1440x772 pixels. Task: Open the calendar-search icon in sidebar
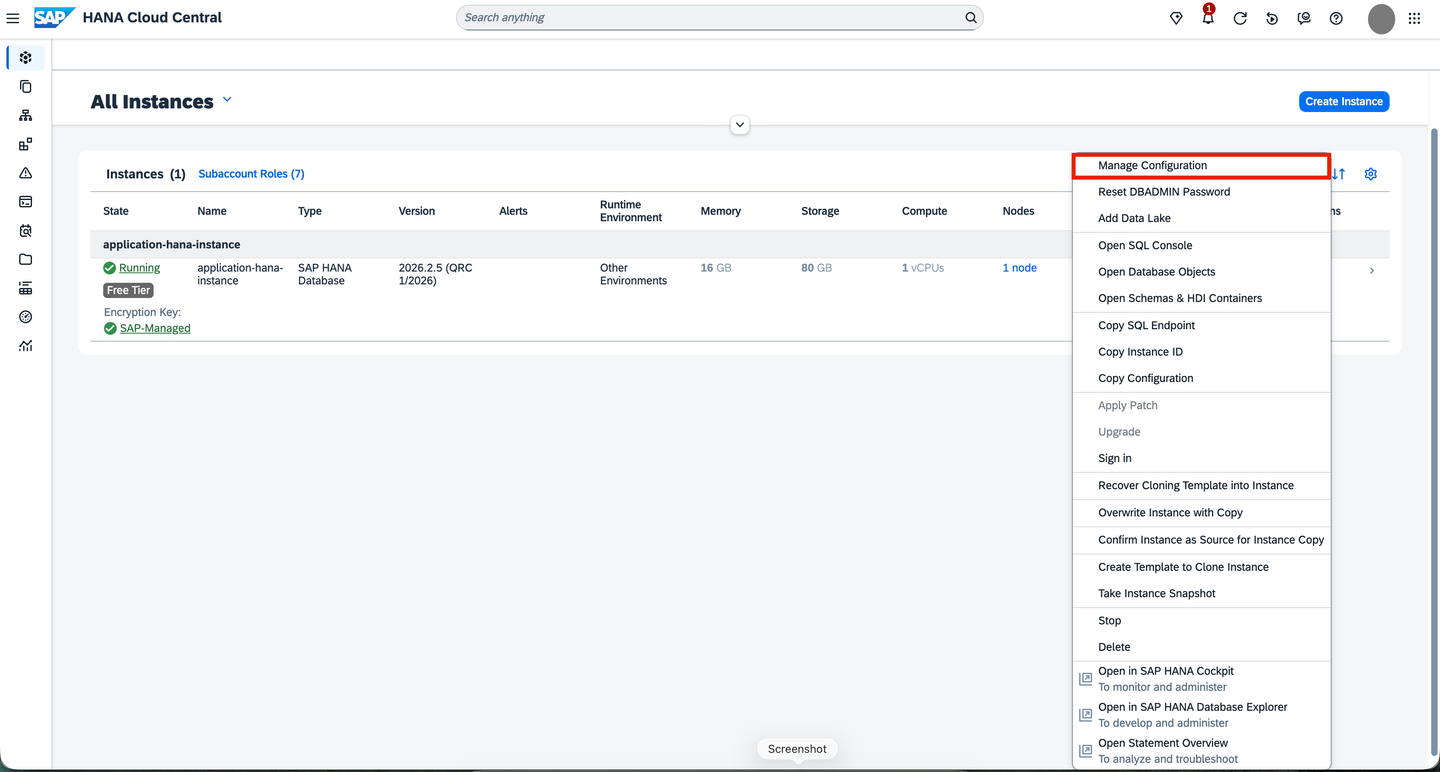pyautogui.click(x=26, y=231)
